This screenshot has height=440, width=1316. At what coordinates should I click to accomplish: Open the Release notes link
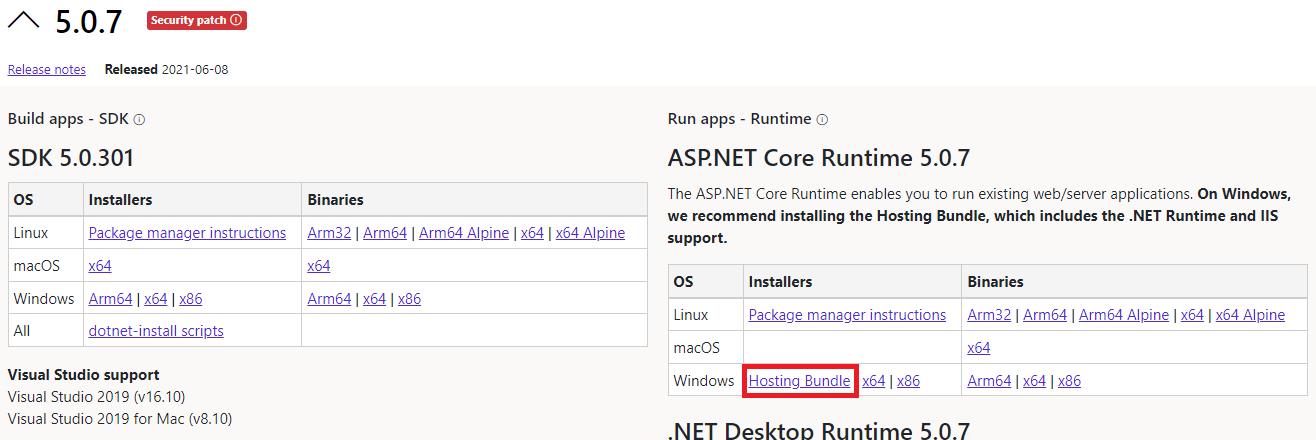tap(47, 69)
